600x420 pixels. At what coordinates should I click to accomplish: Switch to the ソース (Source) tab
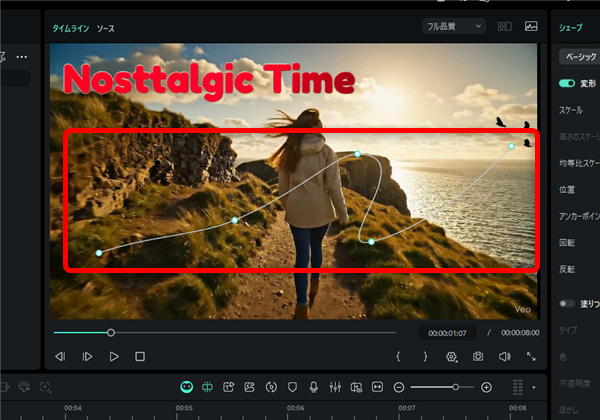click(x=105, y=28)
